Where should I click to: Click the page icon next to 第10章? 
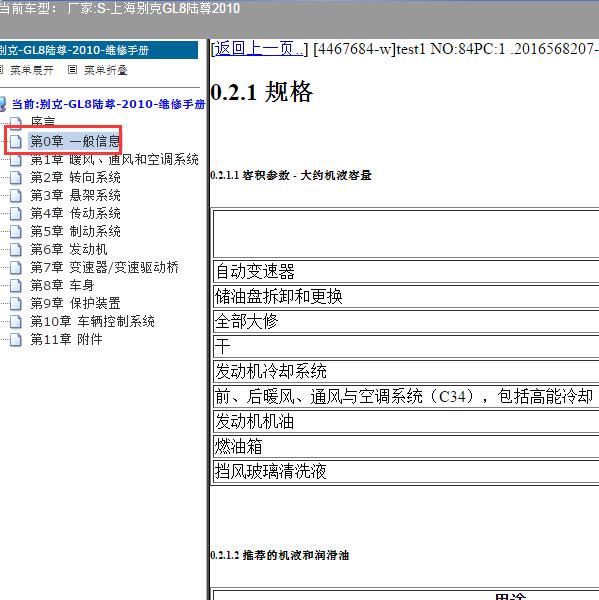15,321
